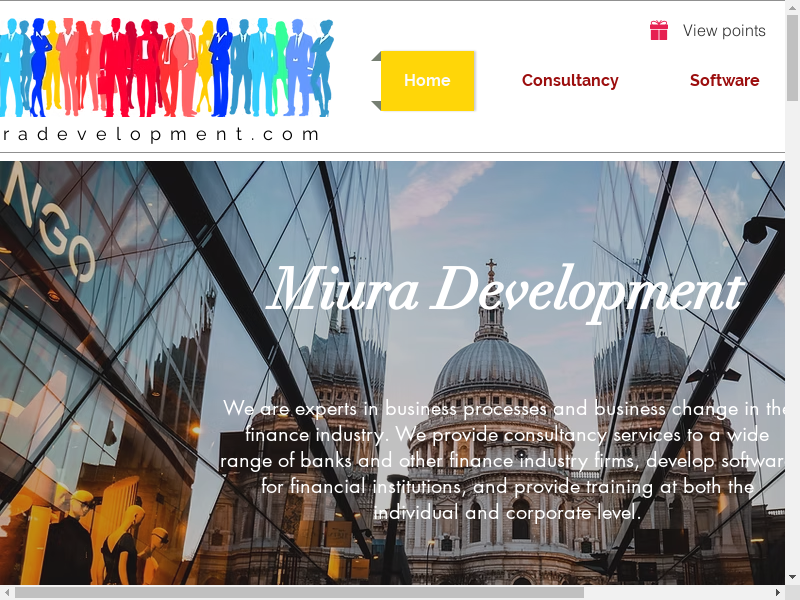Click the colorful people silhouettes logo
This screenshot has width=800, height=600.
click(166, 67)
